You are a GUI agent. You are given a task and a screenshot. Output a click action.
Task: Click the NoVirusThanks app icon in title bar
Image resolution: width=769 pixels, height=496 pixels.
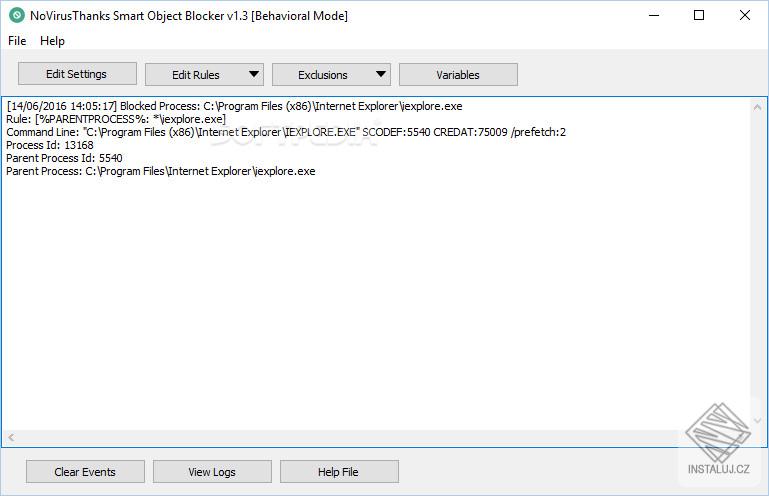(x=17, y=15)
